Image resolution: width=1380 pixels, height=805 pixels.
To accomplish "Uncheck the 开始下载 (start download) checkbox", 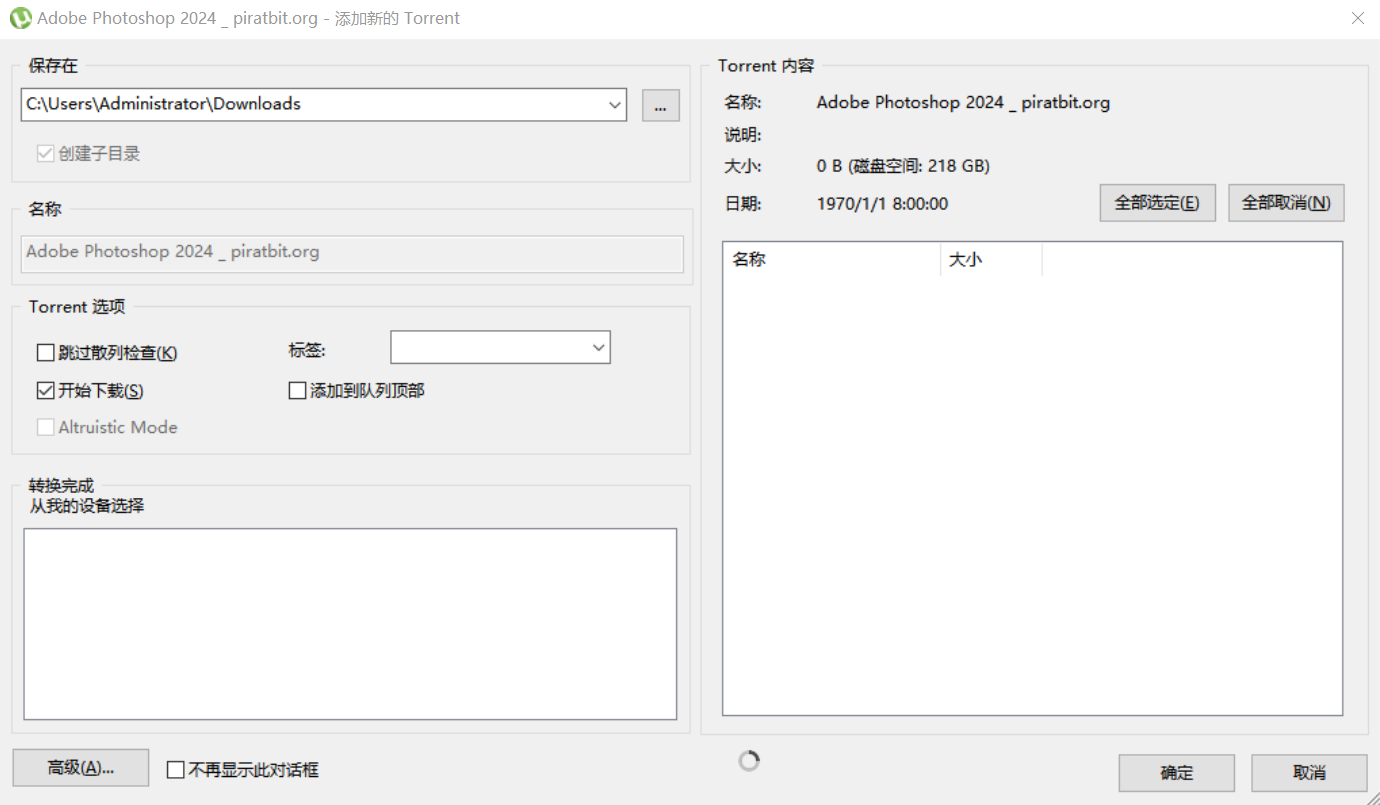I will pyautogui.click(x=45, y=390).
